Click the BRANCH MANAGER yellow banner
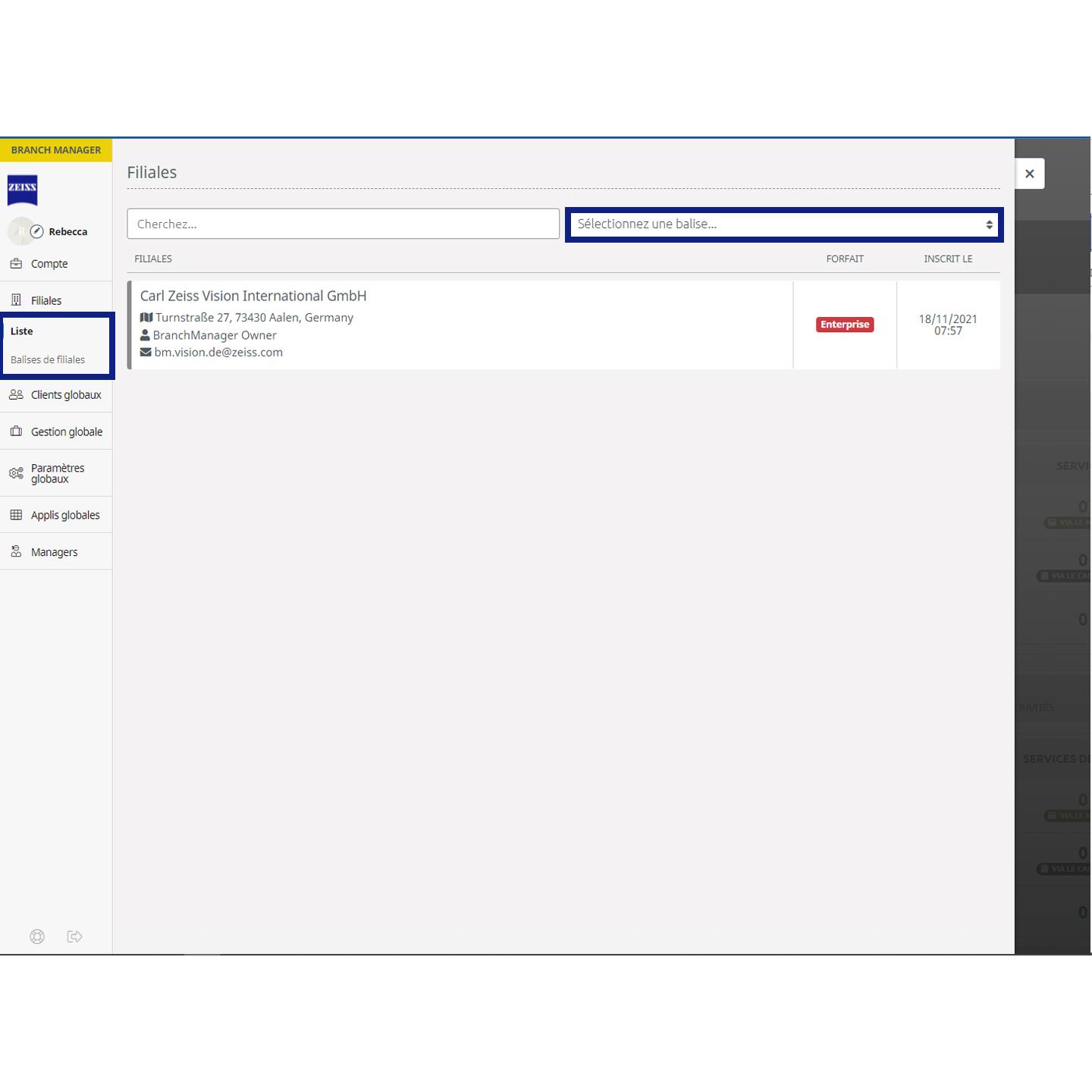1092x1092 pixels. click(x=56, y=150)
